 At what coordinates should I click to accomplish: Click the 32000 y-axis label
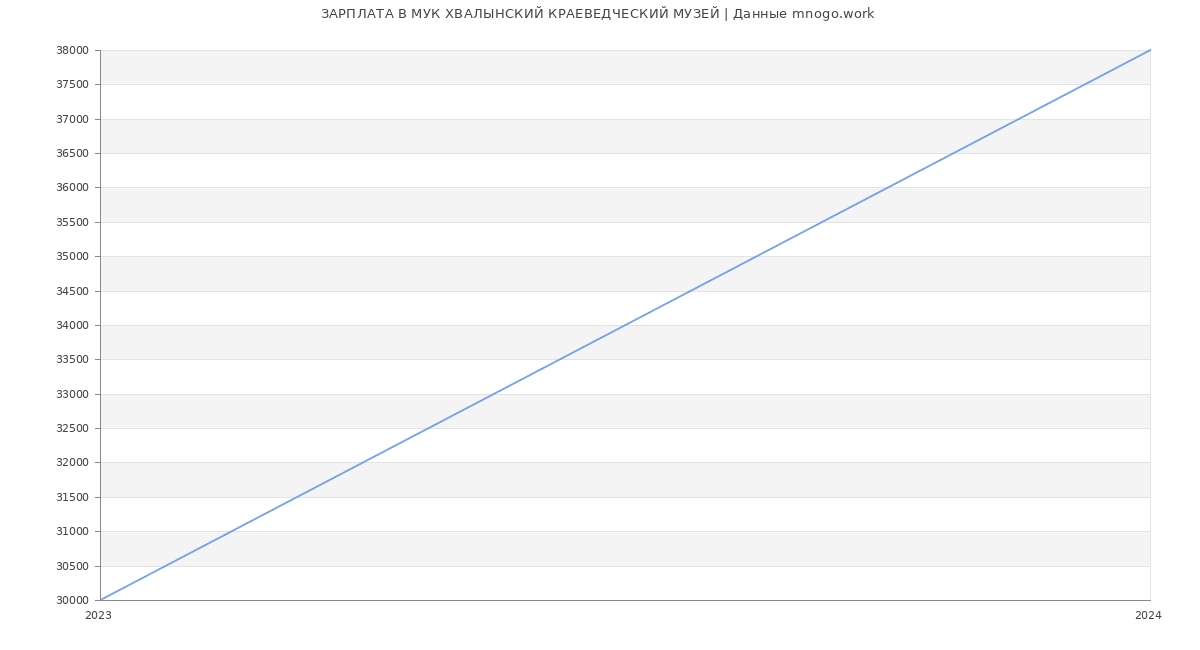tap(72, 463)
